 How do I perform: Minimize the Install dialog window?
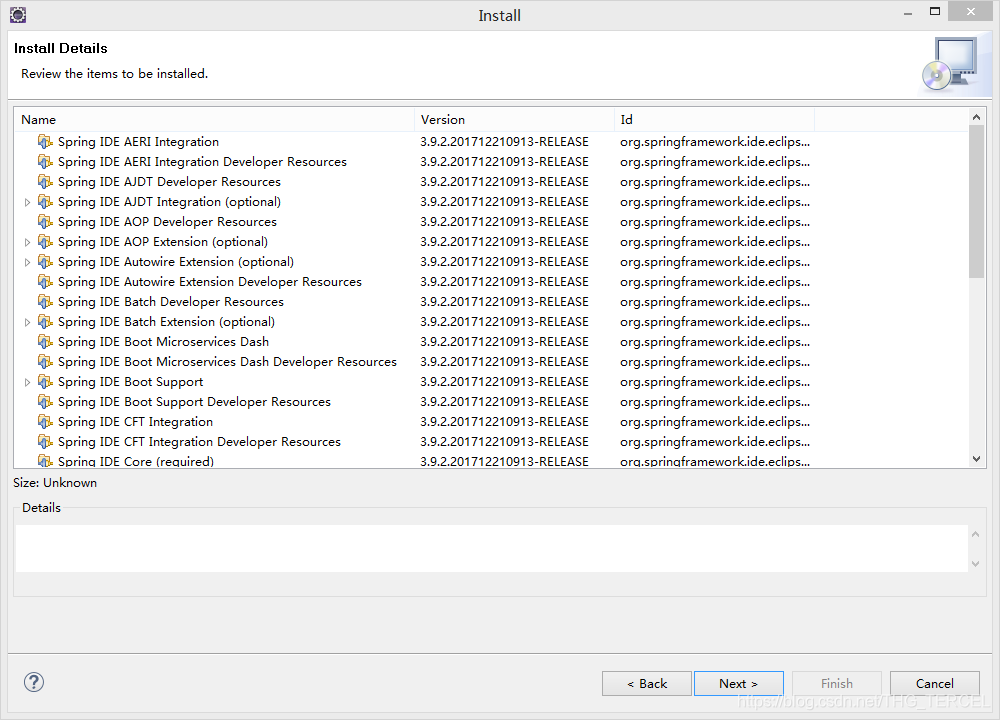[x=908, y=13]
